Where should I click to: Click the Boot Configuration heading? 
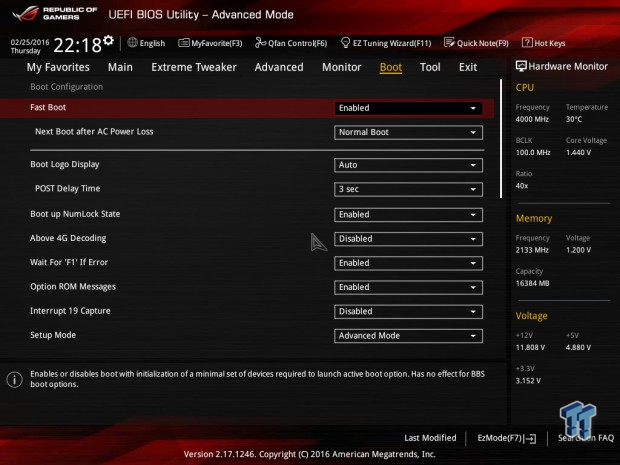click(x=66, y=87)
